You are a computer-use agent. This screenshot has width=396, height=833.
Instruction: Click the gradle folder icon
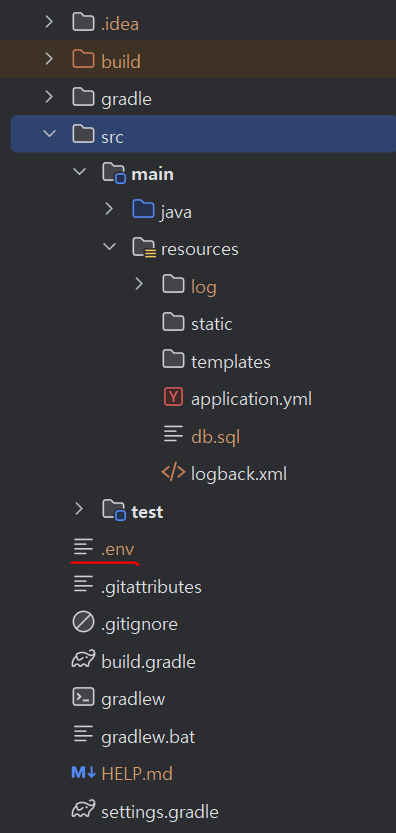click(x=83, y=97)
